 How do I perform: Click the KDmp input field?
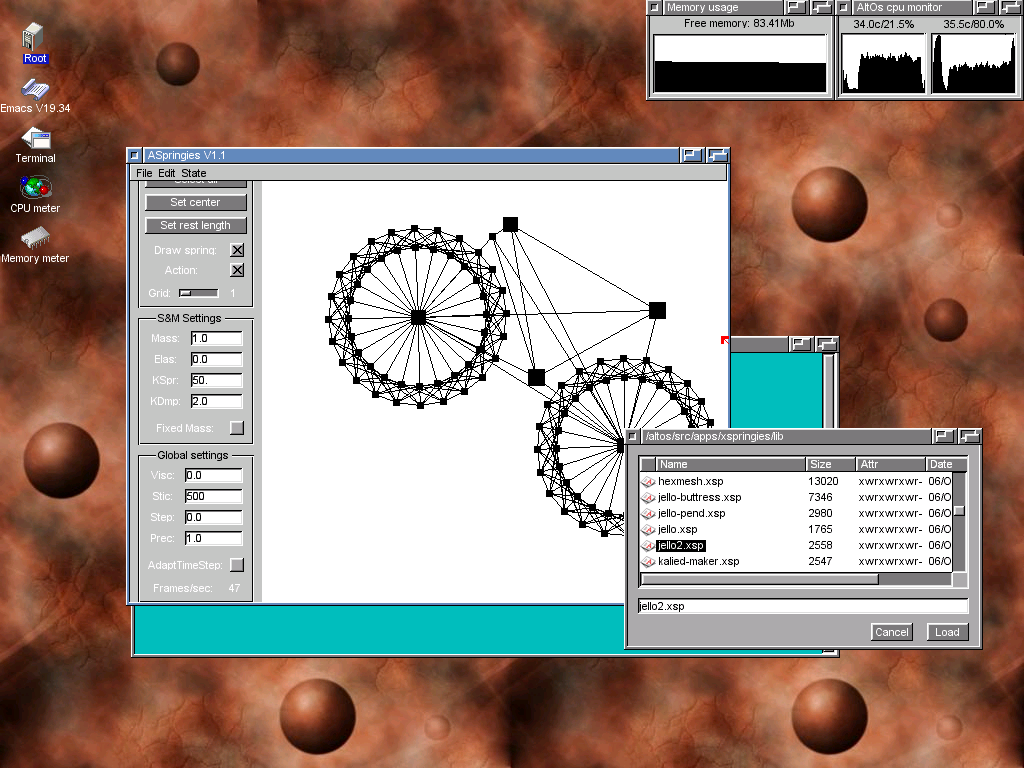pyautogui.click(x=216, y=401)
